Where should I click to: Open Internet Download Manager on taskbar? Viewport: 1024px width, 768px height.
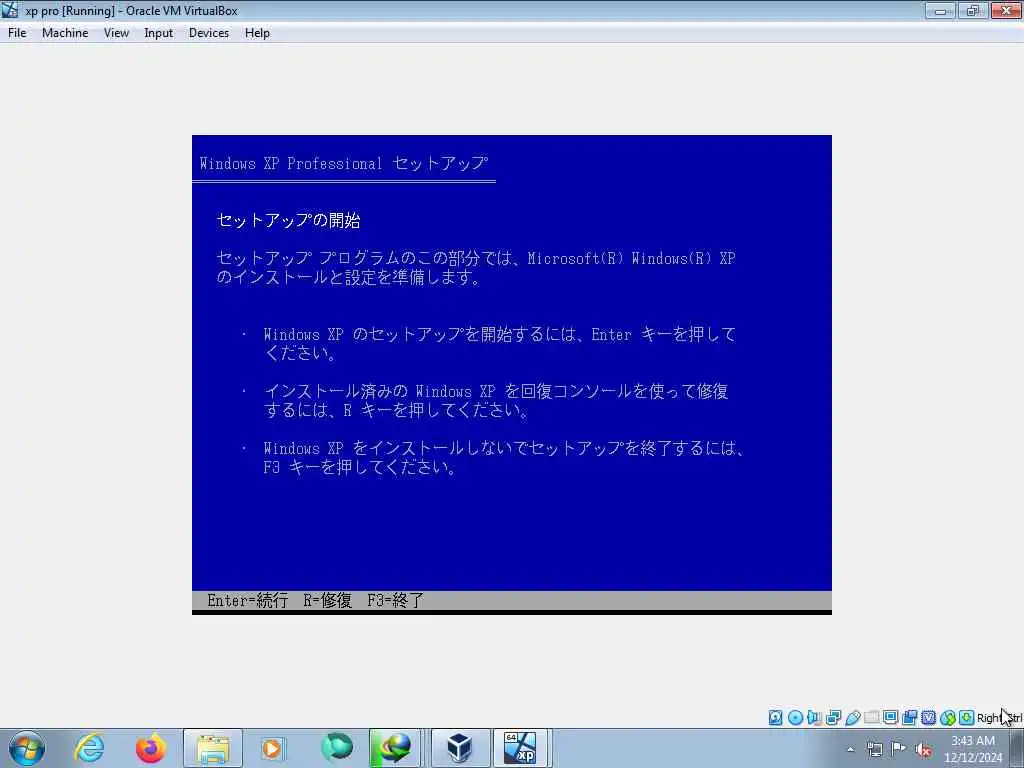(x=394, y=748)
